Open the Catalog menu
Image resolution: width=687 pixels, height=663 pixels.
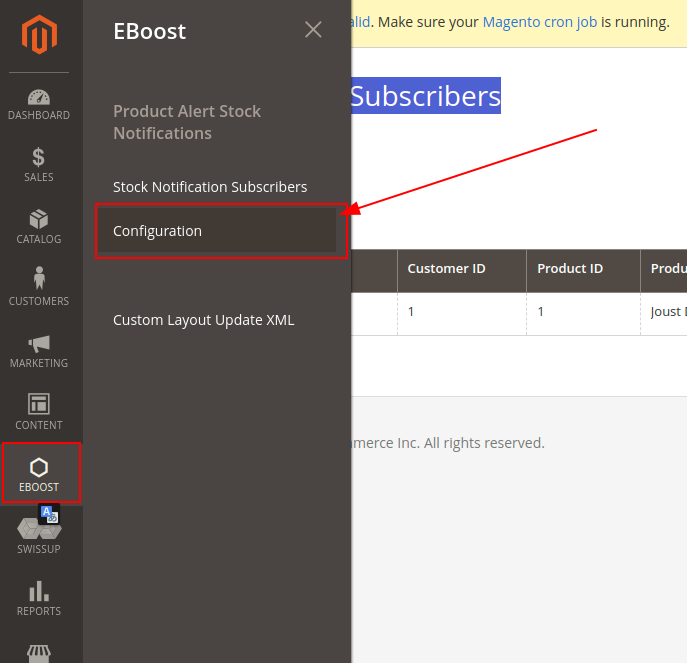click(40, 228)
